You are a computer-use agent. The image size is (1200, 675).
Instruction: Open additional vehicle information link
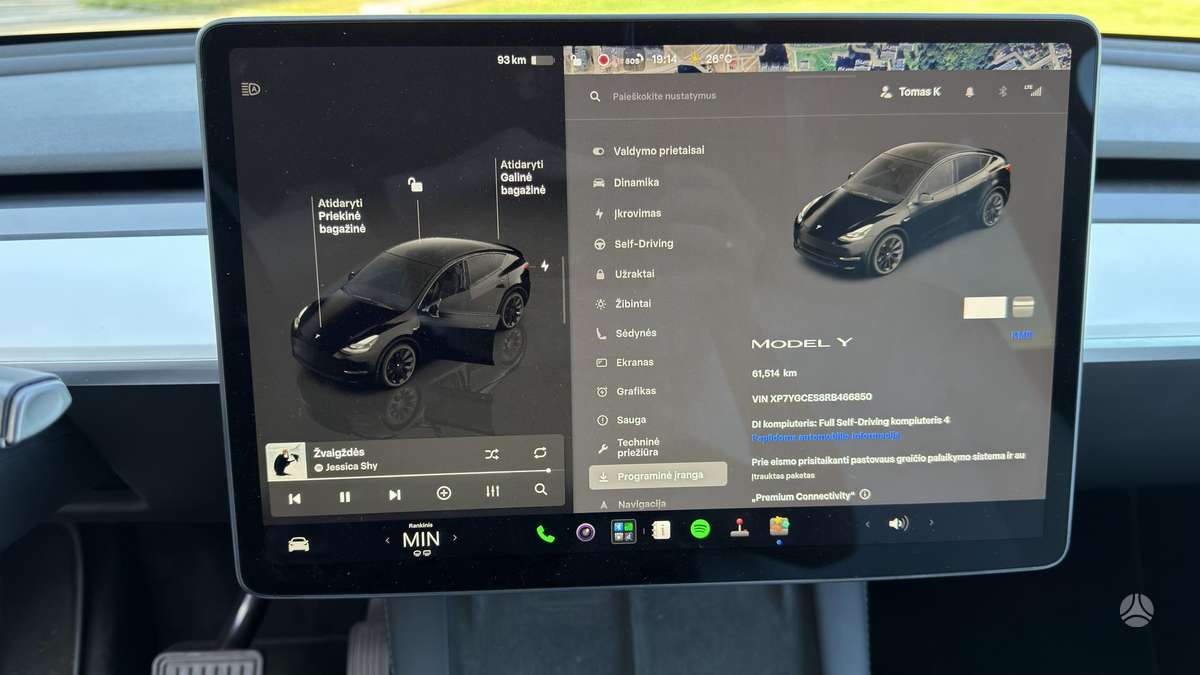tap(826, 436)
